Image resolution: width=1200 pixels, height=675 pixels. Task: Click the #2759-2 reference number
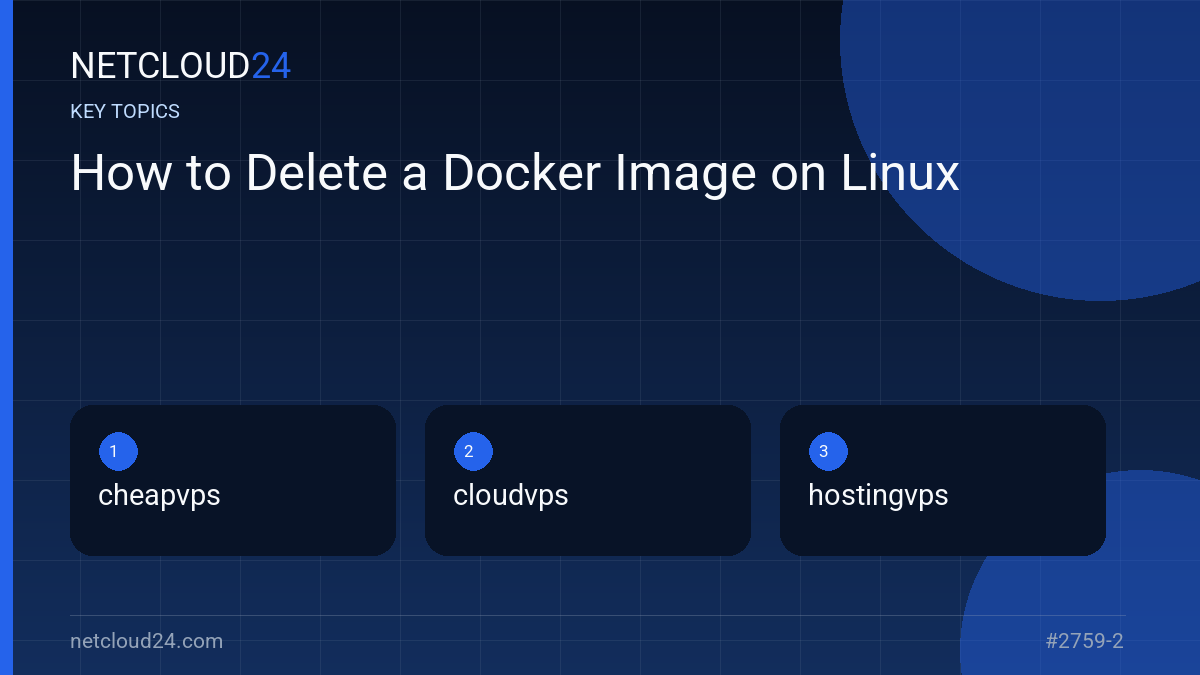[1084, 641]
